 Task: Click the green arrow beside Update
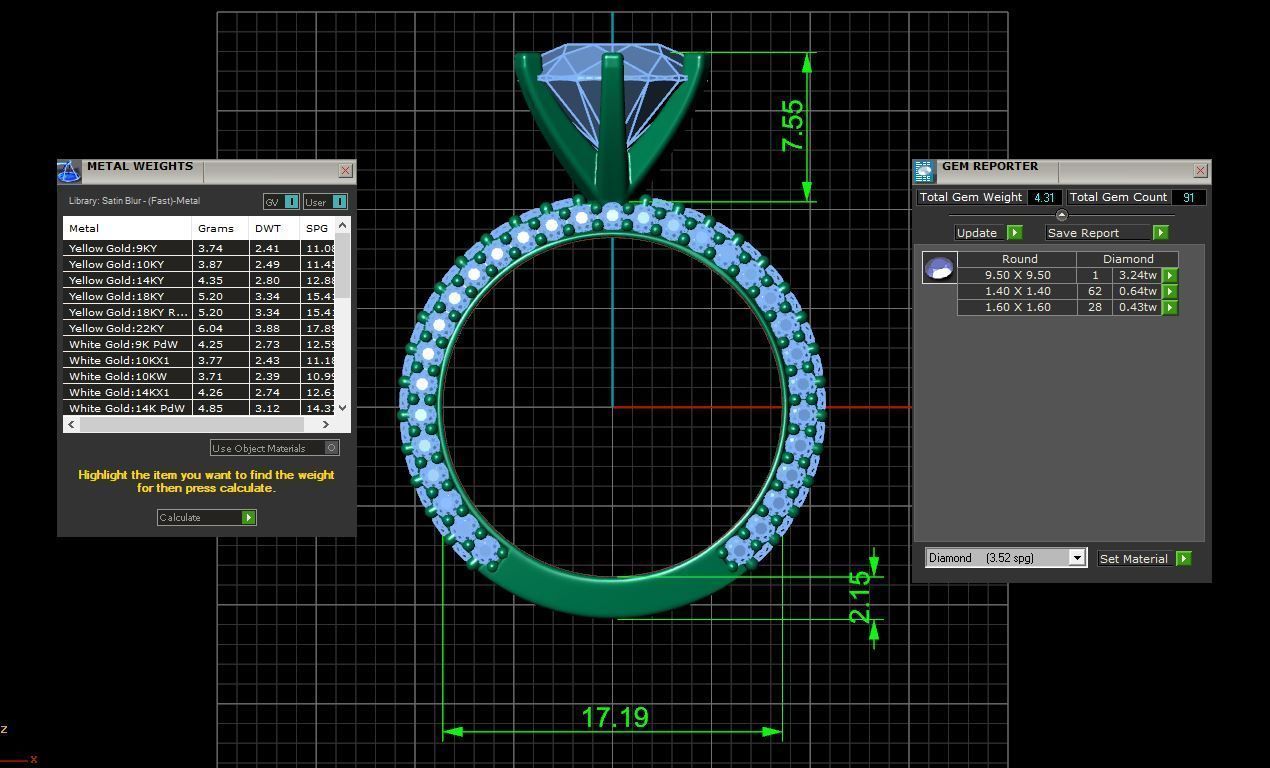click(1014, 232)
